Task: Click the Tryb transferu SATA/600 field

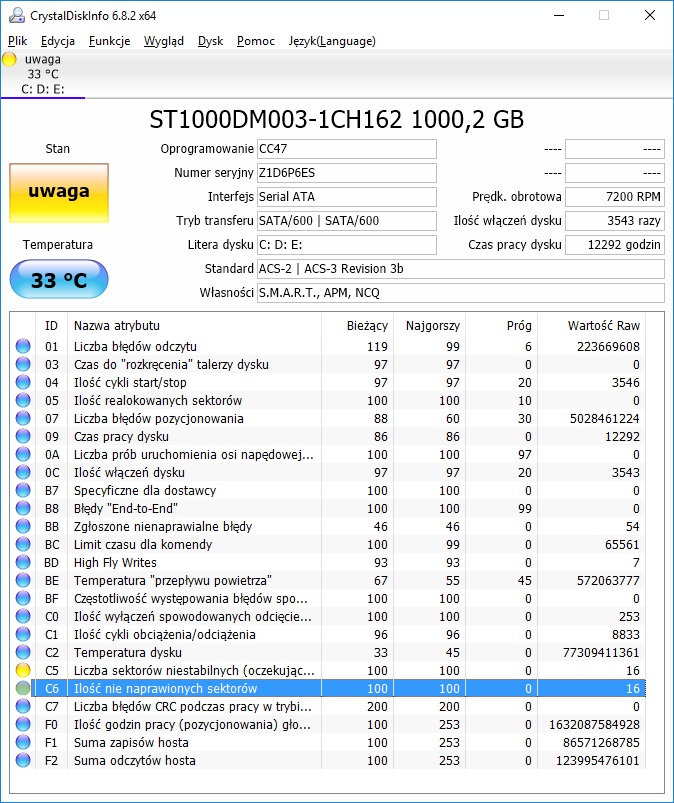Action: point(347,221)
